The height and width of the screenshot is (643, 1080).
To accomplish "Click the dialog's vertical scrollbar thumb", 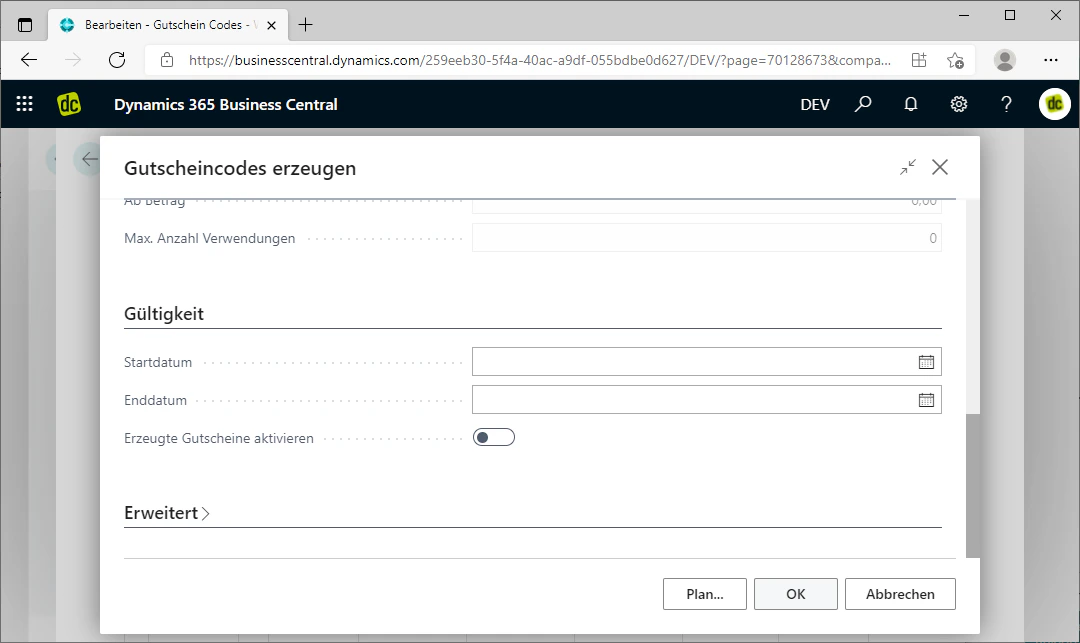I will tap(973, 486).
